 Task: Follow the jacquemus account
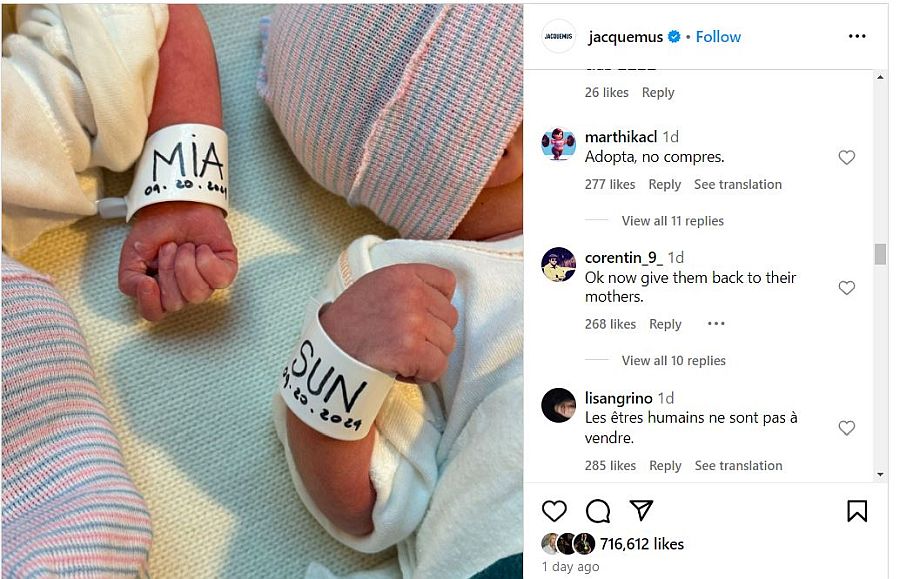pos(718,37)
